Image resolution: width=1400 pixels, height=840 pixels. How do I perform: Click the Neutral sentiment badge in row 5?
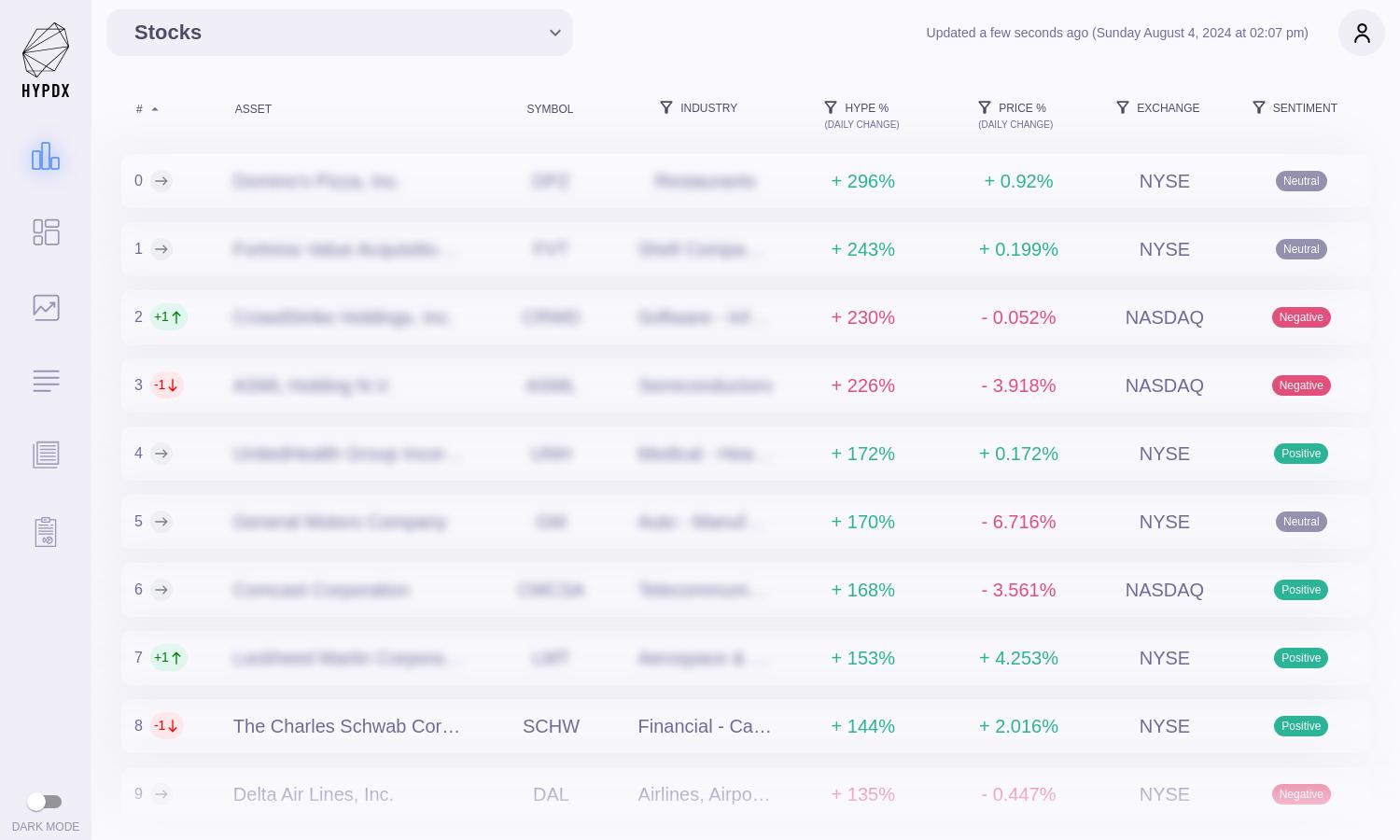tap(1301, 522)
